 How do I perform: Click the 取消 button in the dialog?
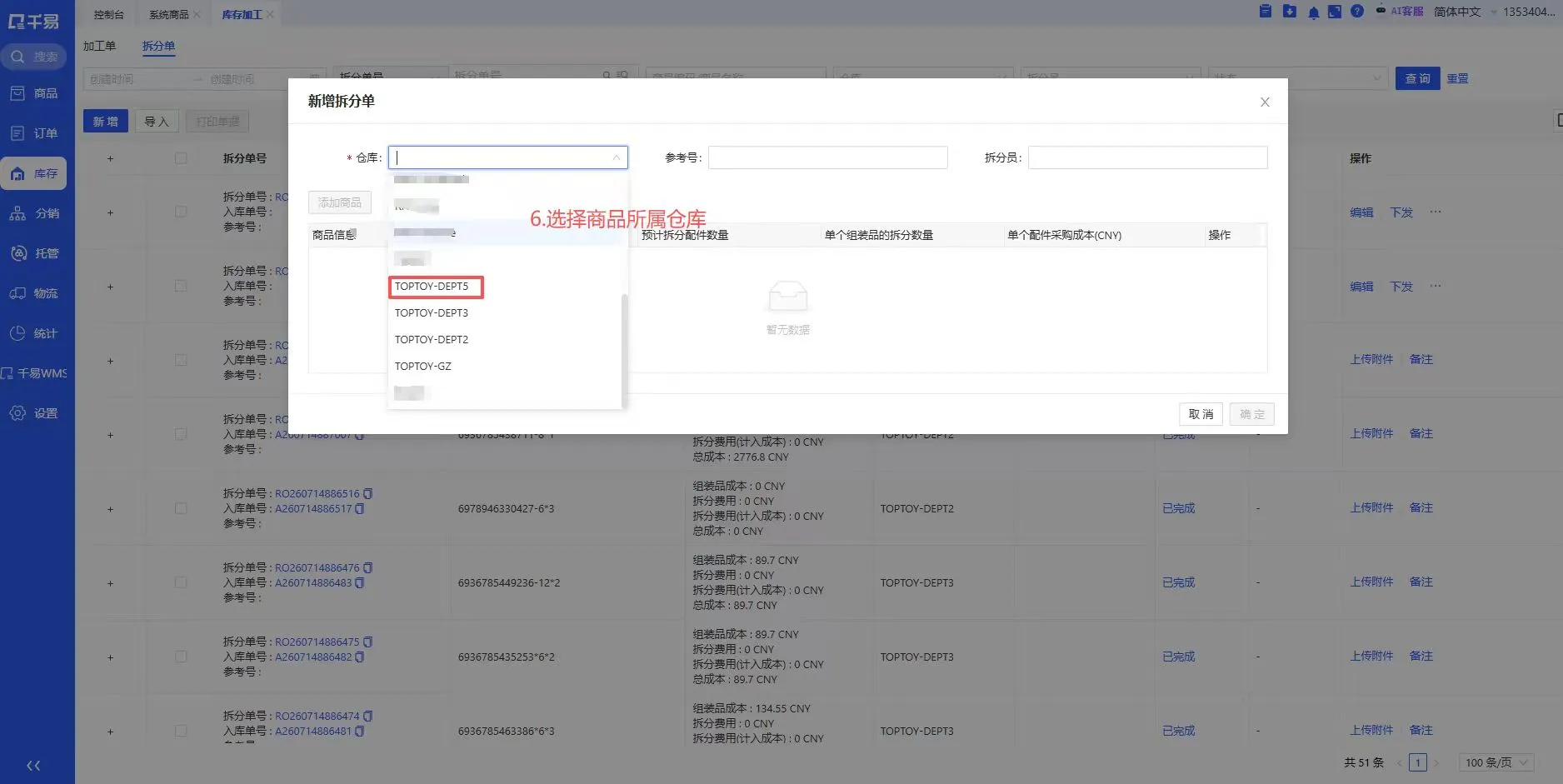point(1201,414)
